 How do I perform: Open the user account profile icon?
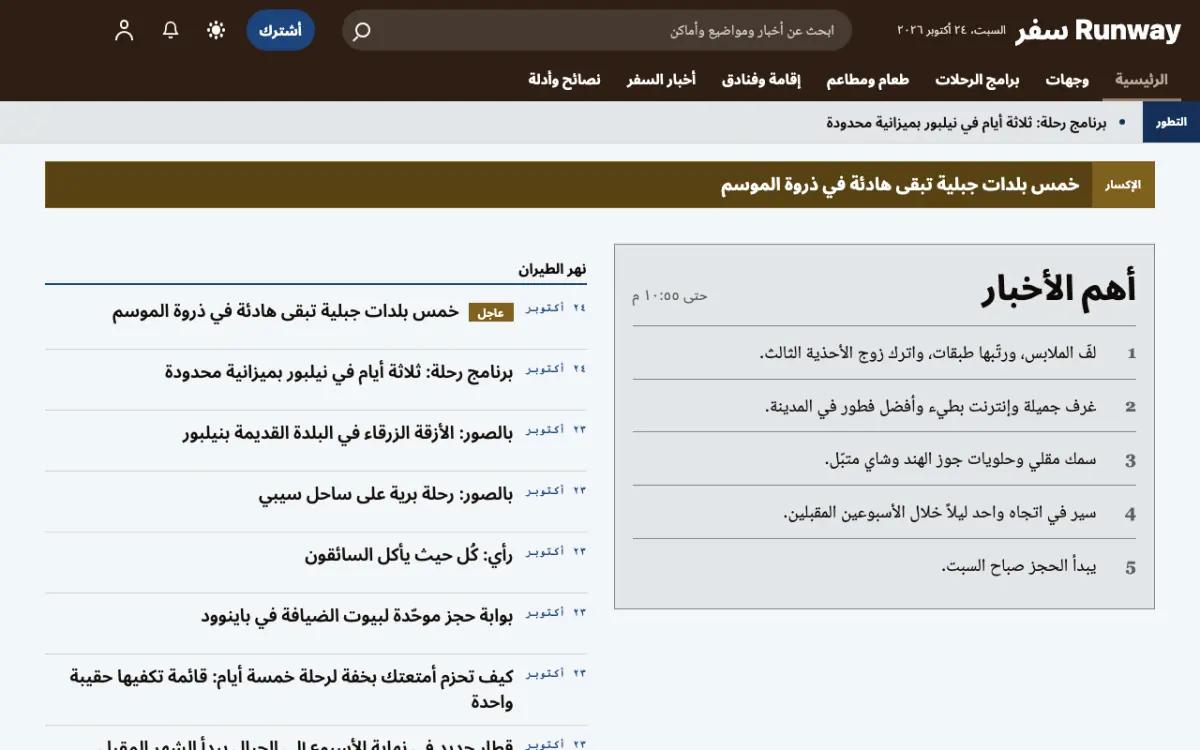[124, 30]
